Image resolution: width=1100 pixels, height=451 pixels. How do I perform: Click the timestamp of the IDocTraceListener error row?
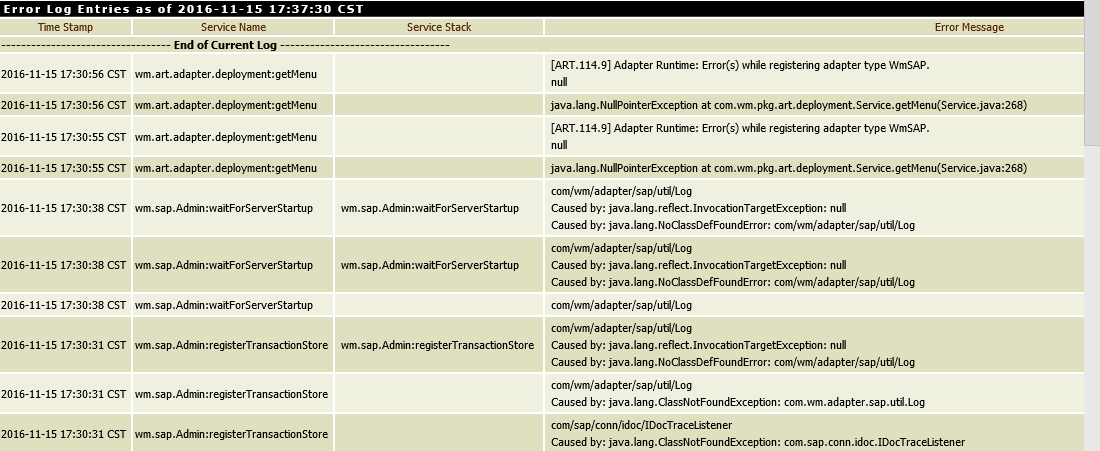coord(64,434)
